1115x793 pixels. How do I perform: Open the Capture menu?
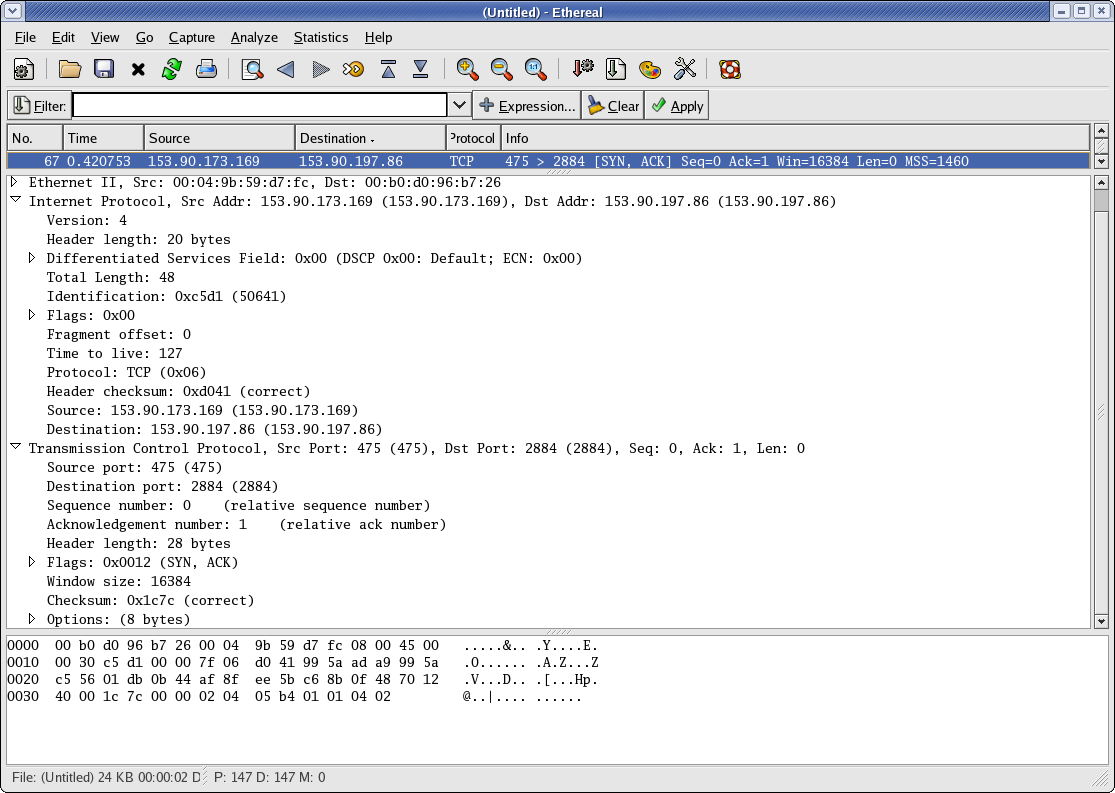[x=191, y=38]
